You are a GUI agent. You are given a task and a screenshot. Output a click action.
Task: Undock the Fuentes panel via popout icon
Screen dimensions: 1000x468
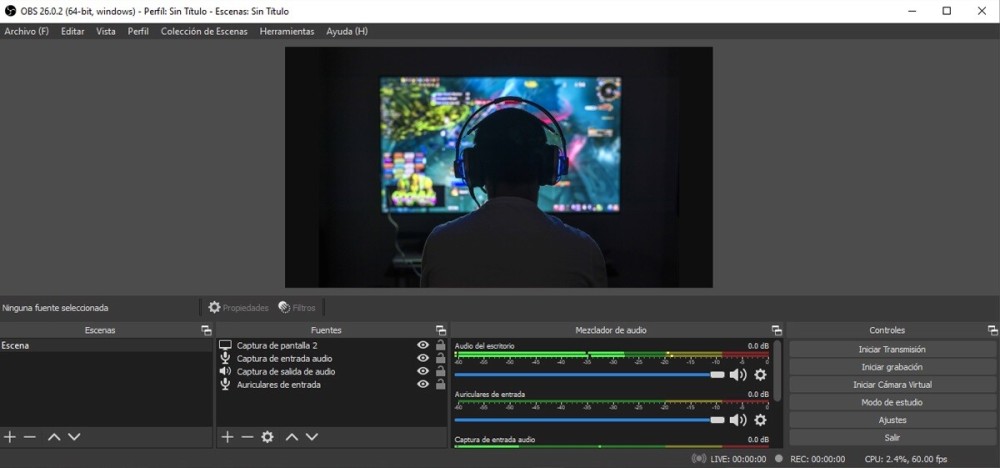click(x=441, y=330)
